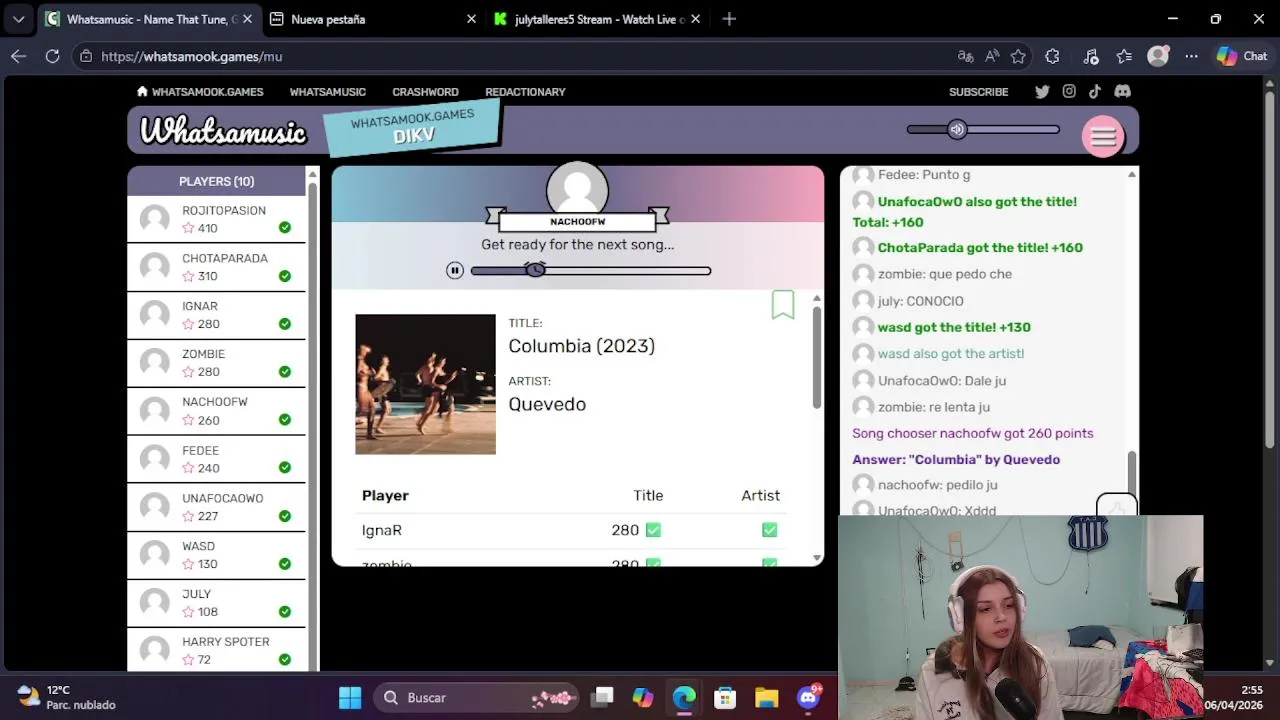Open the TikTok icon in header
This screenshot has width=1280, height=720.
pyautogui.click(x=1095, y=91)
